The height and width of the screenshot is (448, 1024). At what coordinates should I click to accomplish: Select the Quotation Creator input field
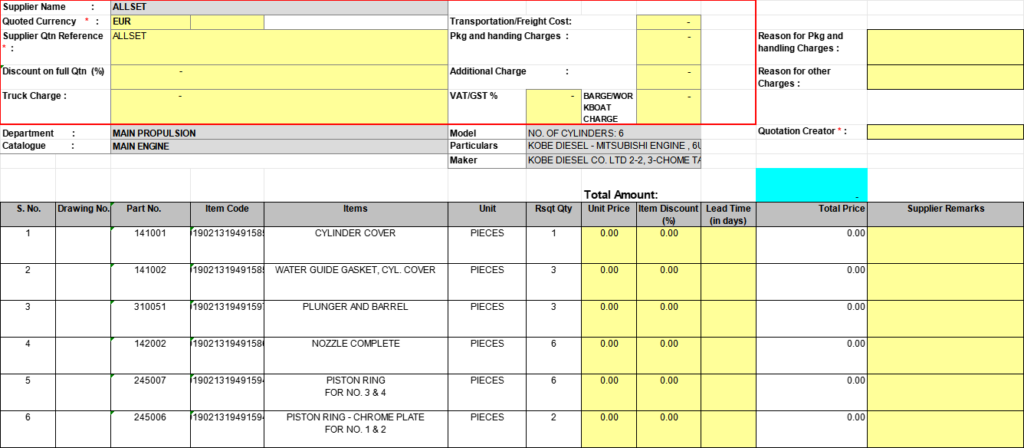coord(944,131)
